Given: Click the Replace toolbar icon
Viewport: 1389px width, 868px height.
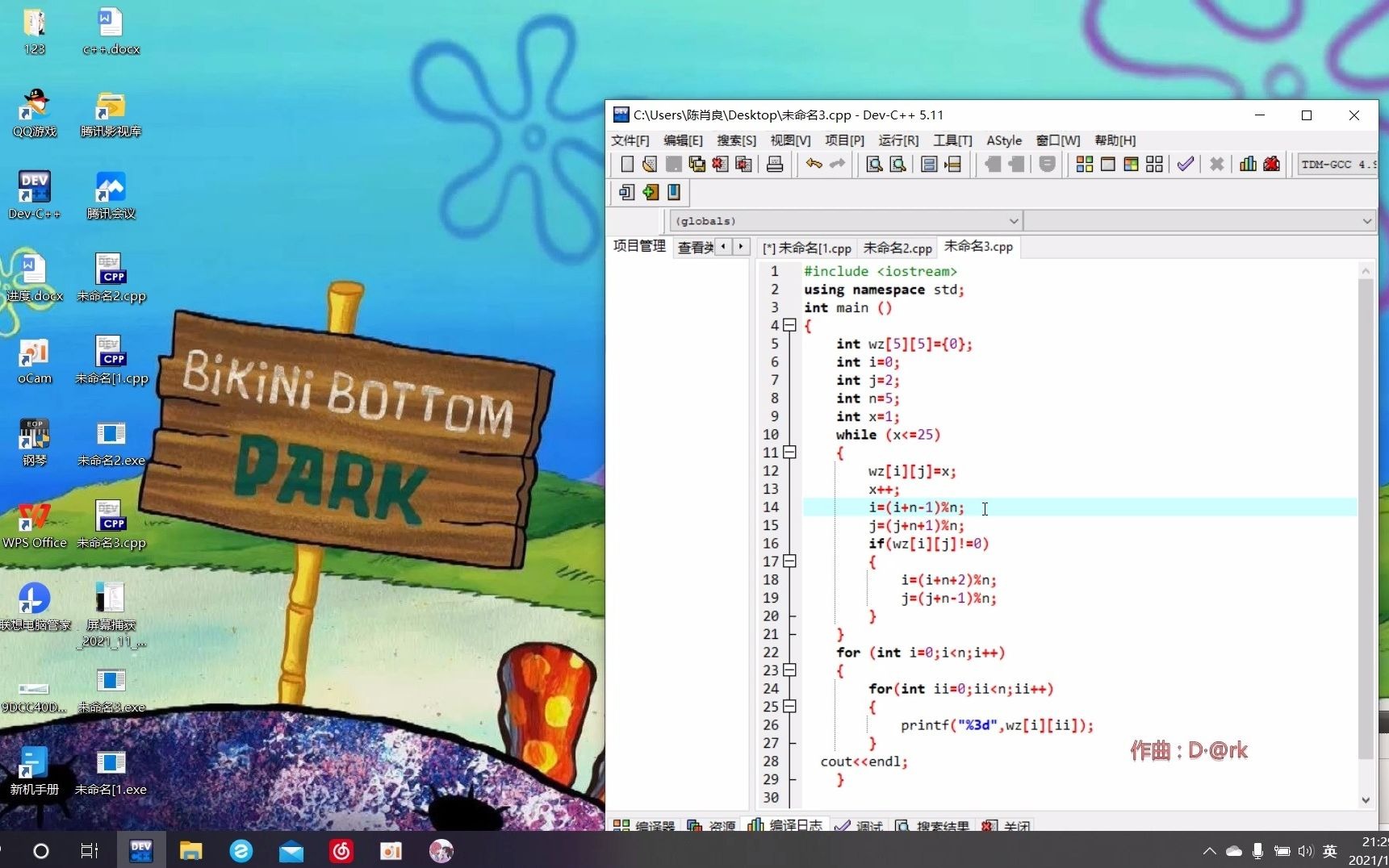Looking at the screenshot, I should 897,165.
